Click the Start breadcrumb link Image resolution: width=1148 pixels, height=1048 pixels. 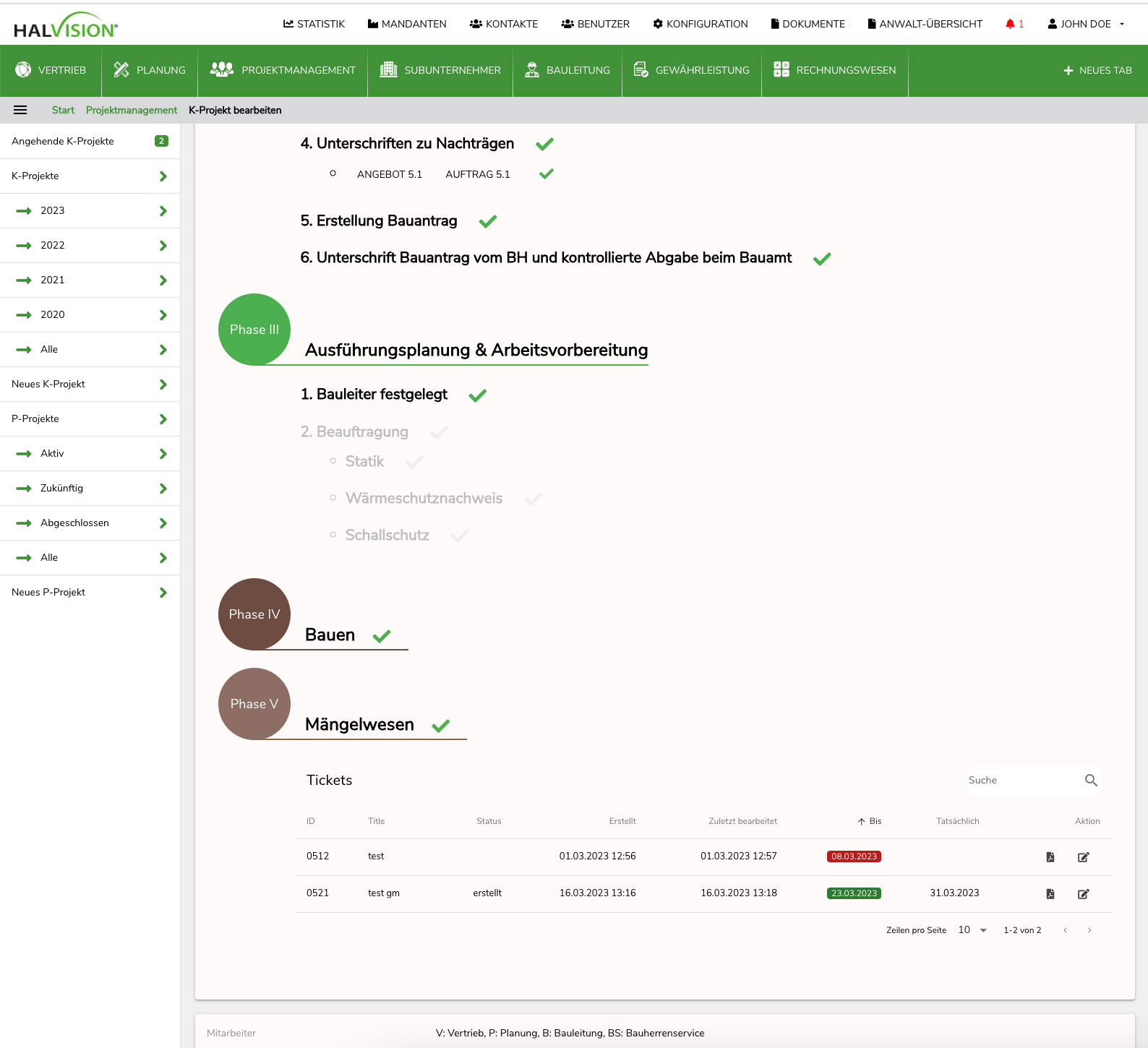(x=63, y=110)
